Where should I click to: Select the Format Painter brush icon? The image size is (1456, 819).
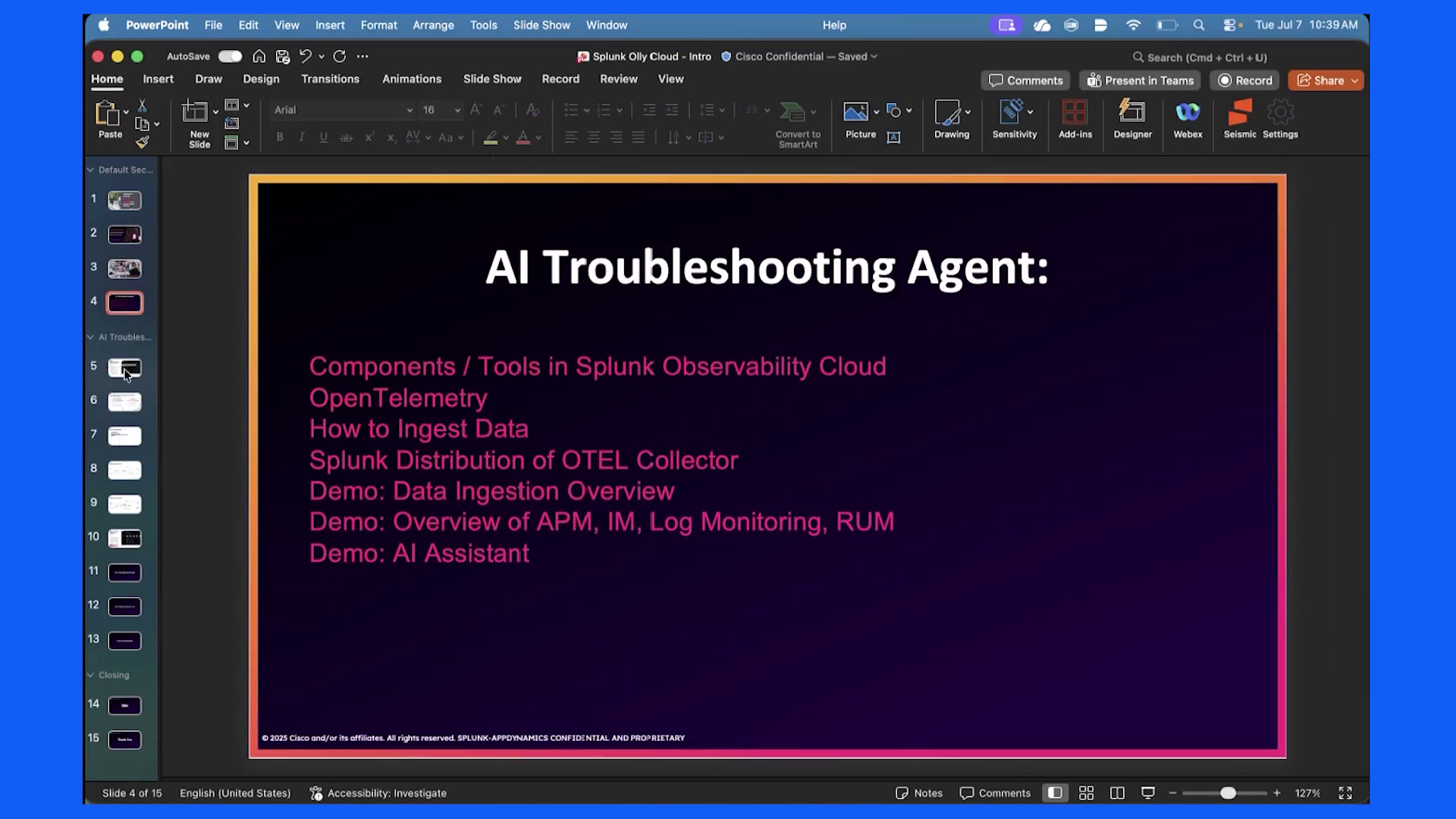[x=142, y=142]
